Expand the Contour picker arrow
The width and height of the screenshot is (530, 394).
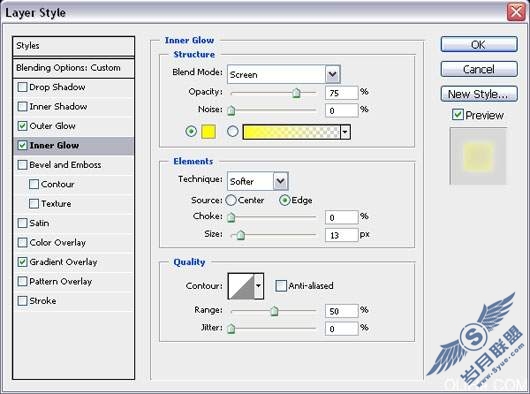tap(259, 286)
